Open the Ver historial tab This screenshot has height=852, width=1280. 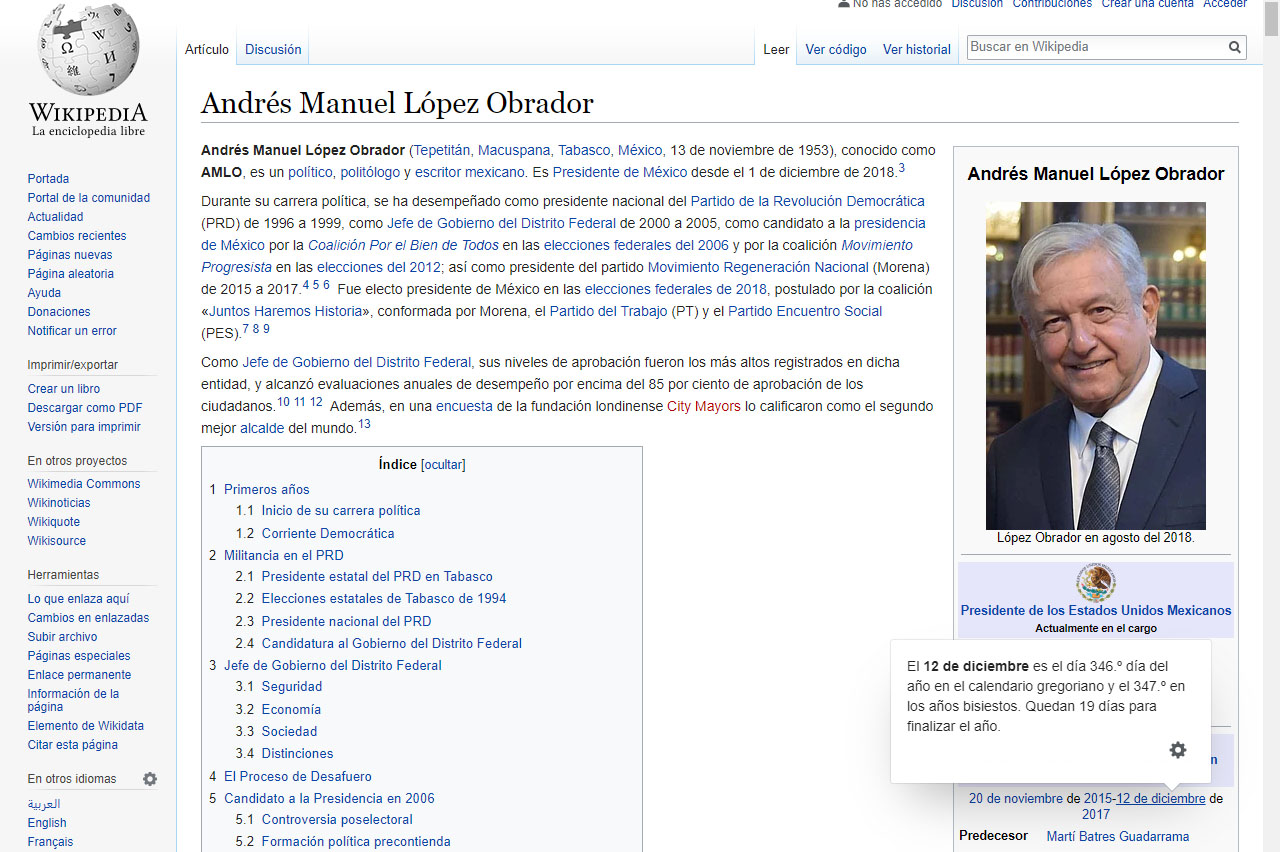(x=916, y=49)
